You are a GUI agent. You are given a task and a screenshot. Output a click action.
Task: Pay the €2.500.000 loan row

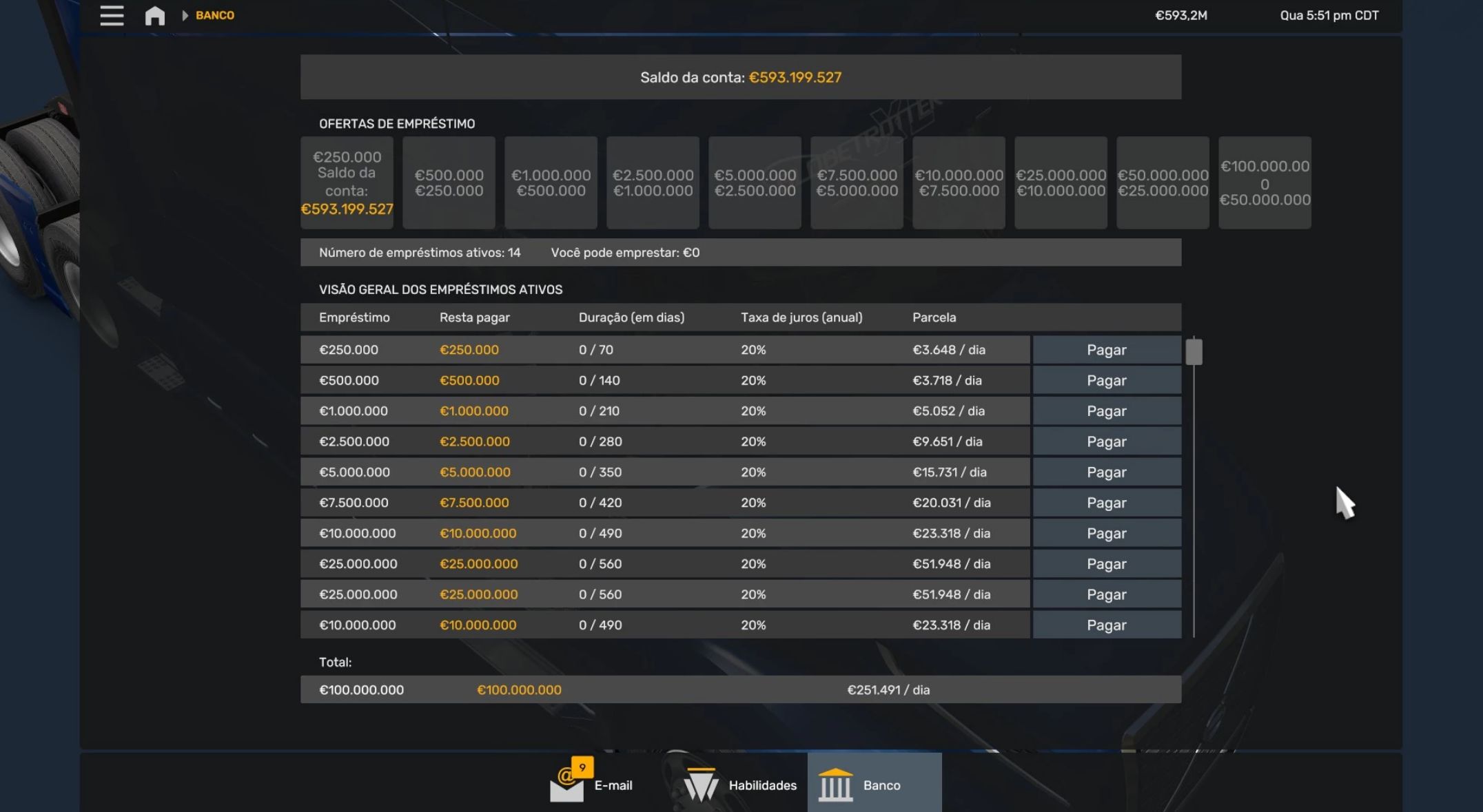1106,441
